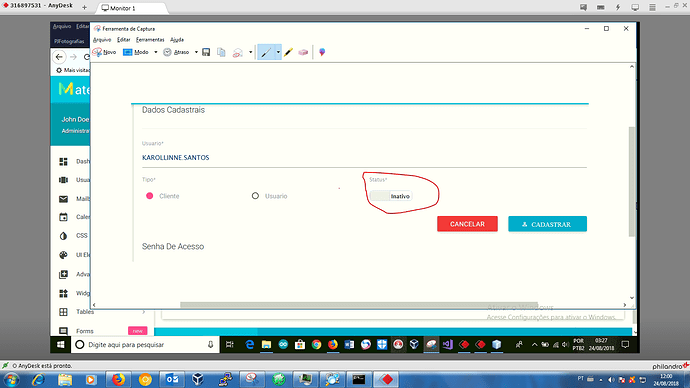Open the Ferramentas menu
The width and height of the screenshot is (690, 388).
point(150,40)
